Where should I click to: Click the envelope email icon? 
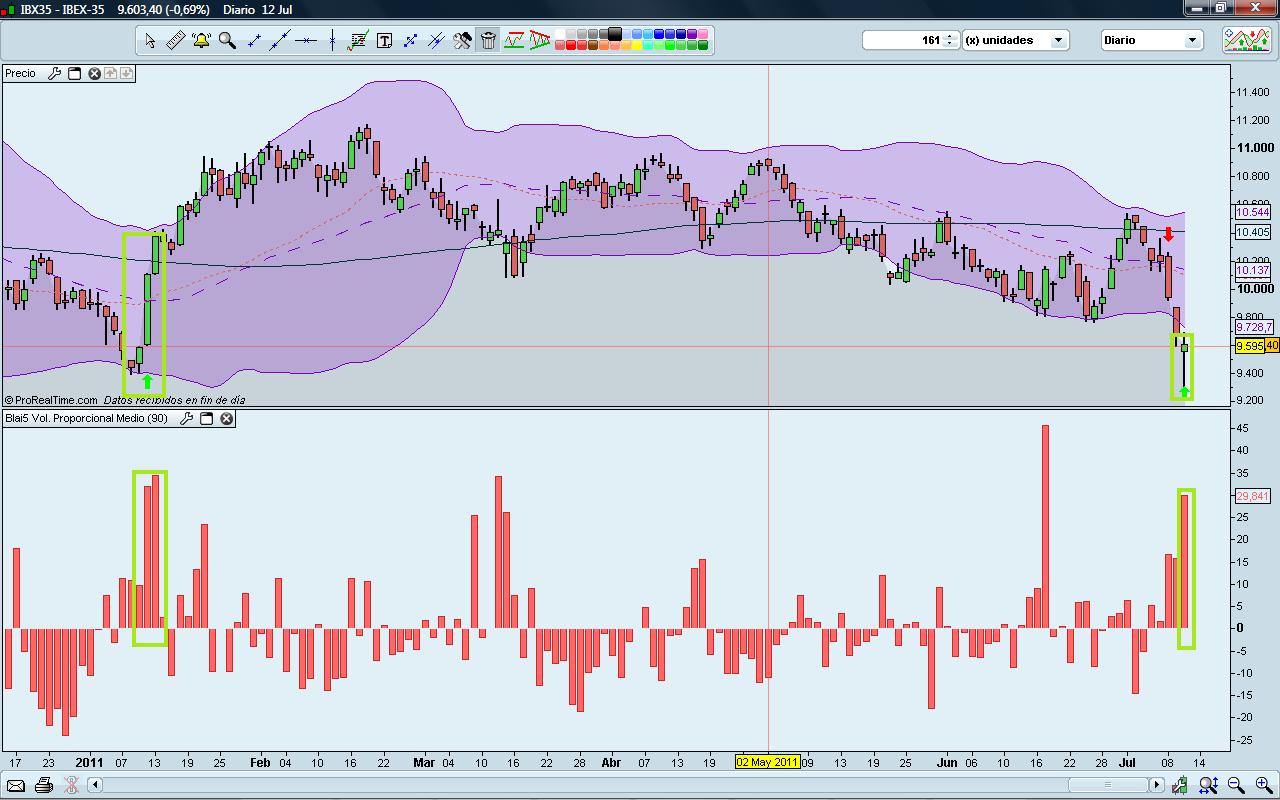tap(16, 785)
